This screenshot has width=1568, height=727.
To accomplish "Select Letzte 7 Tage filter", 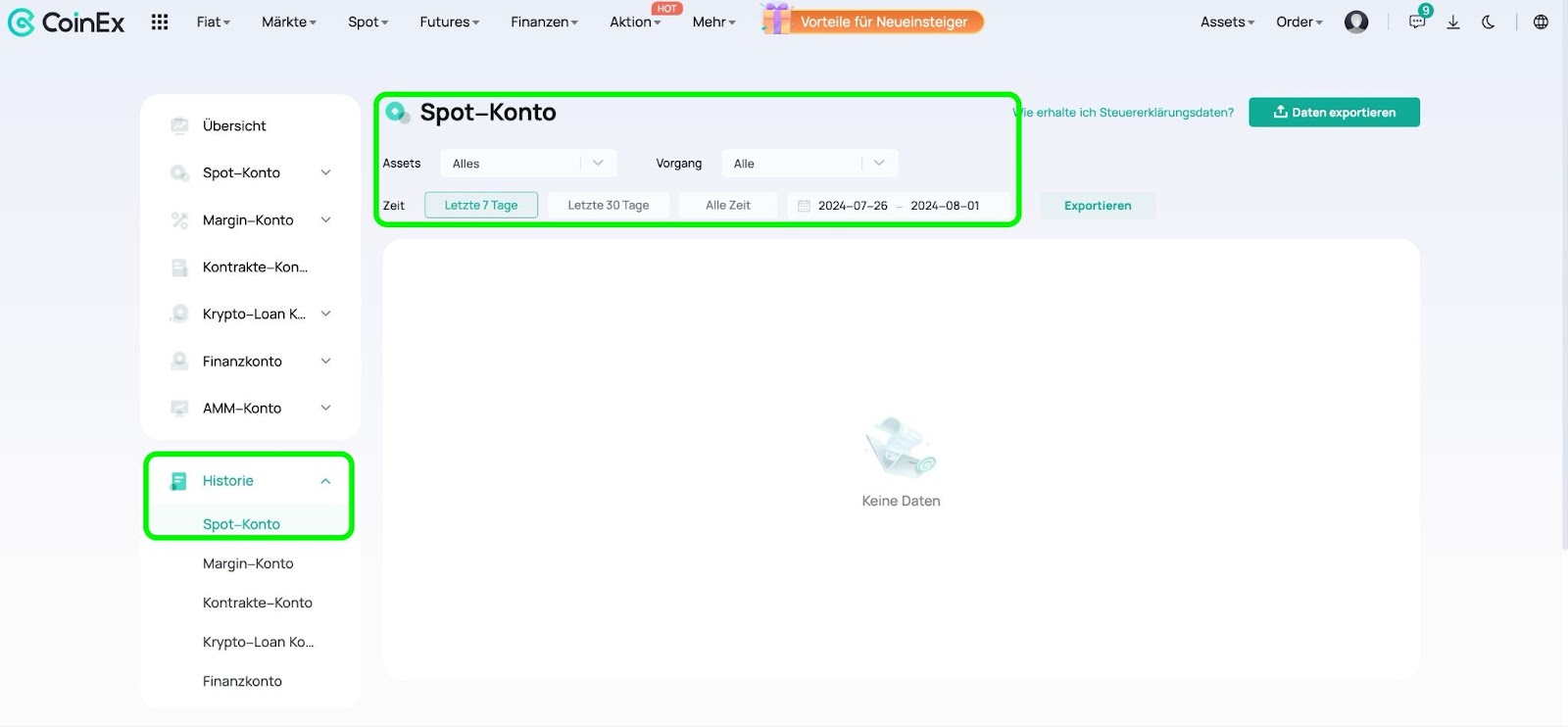I will [481, 206].
